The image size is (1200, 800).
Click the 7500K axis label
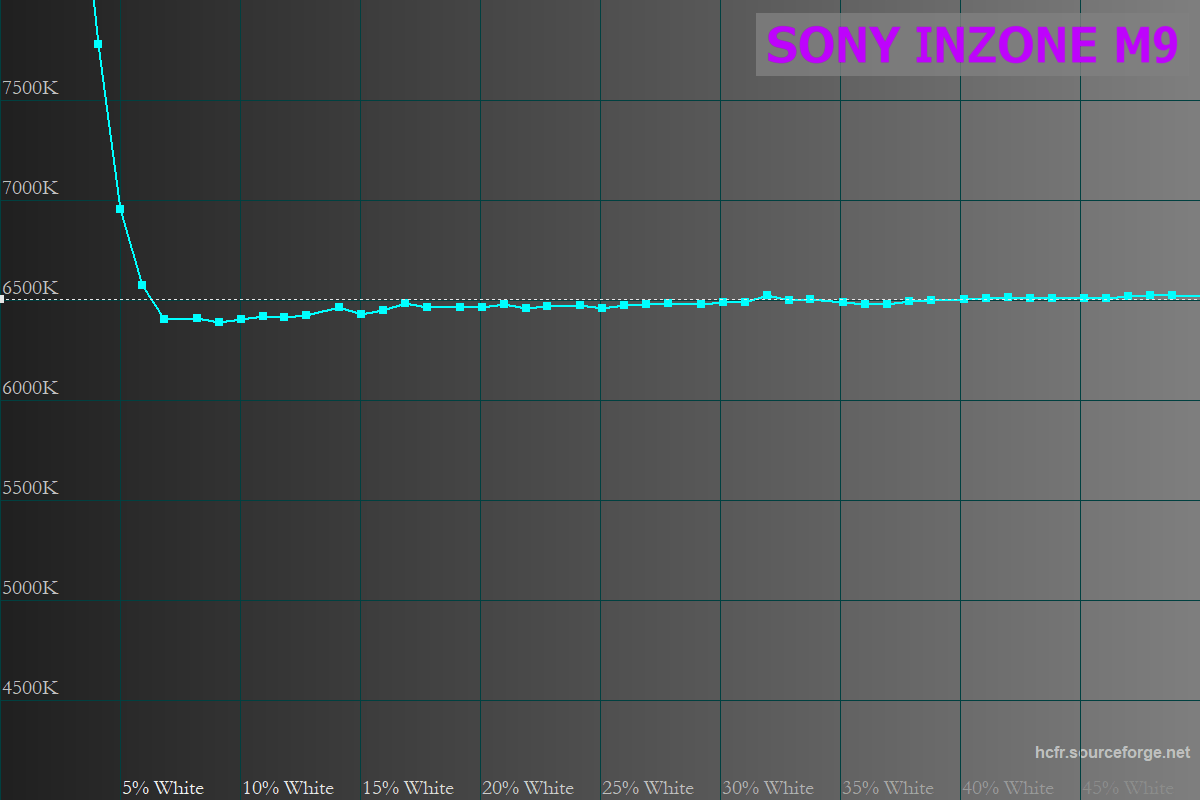pos(30,88)
